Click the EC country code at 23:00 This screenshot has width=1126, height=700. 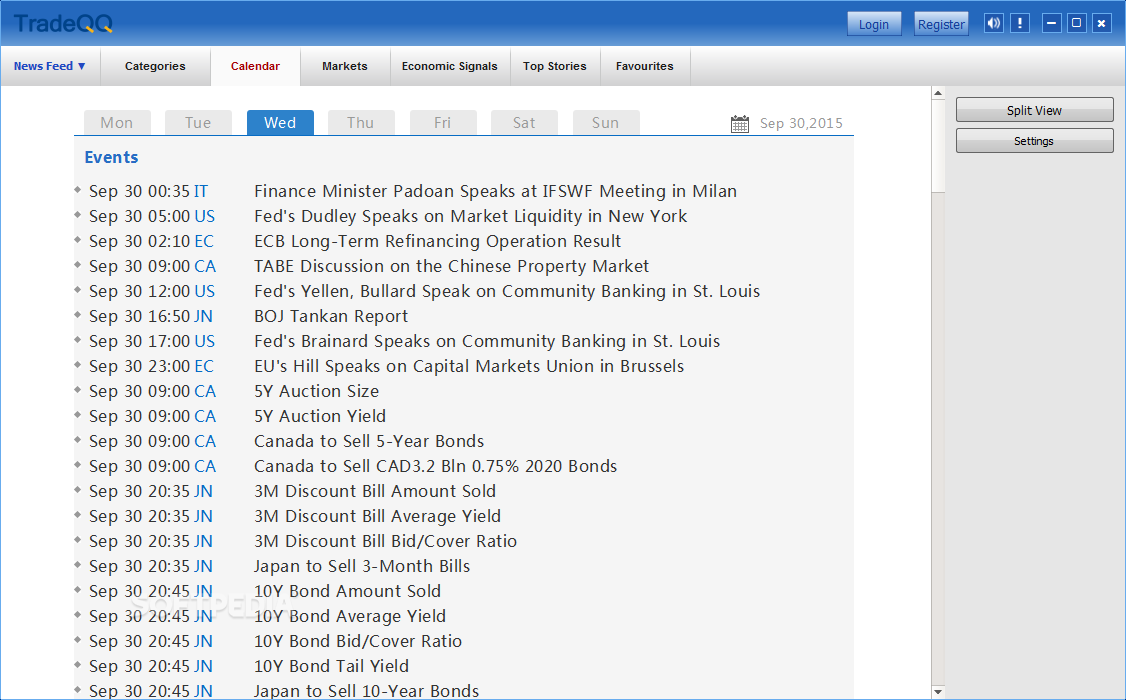[x=204, y=367]
